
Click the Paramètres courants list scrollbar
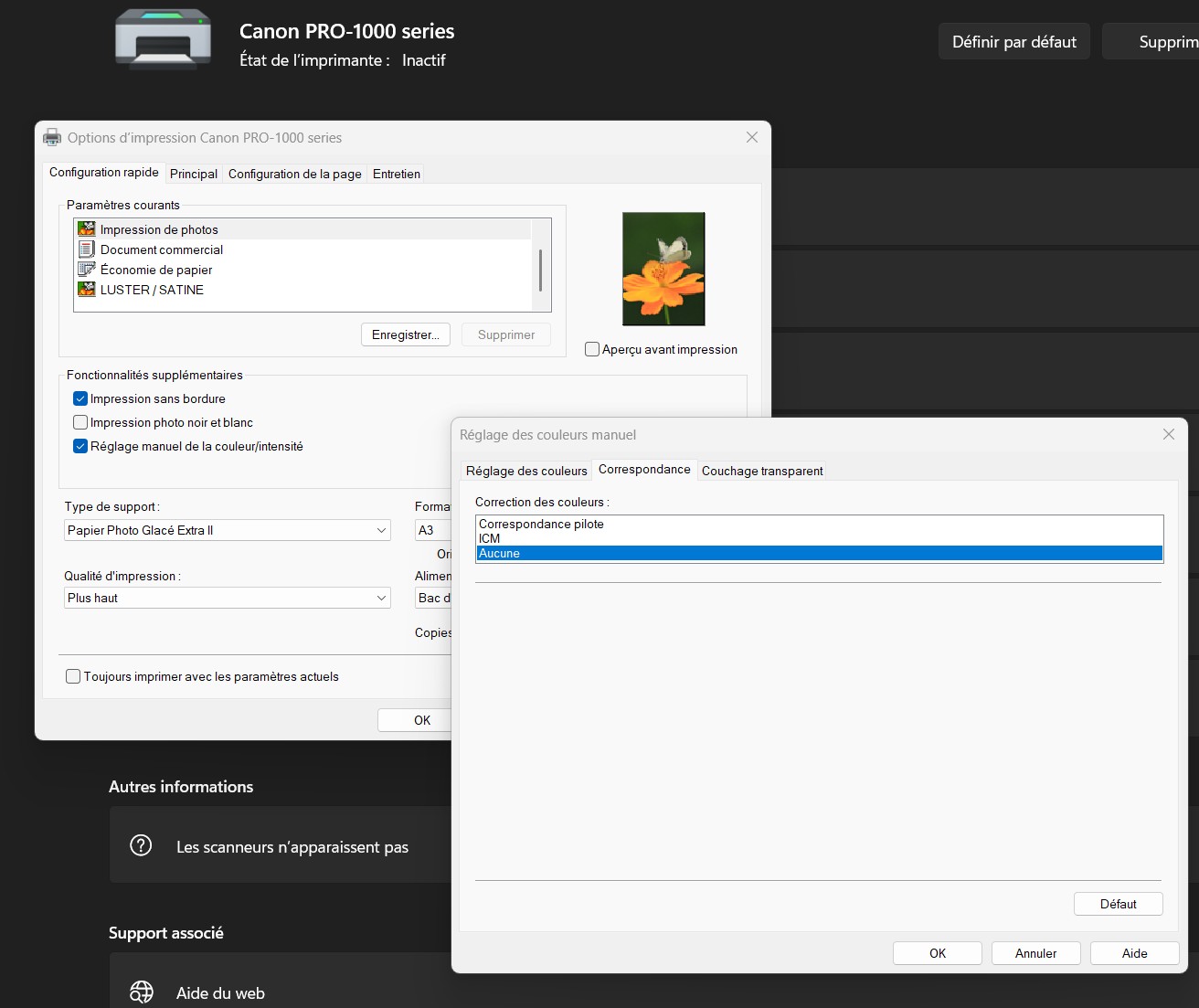pos(541,270)
